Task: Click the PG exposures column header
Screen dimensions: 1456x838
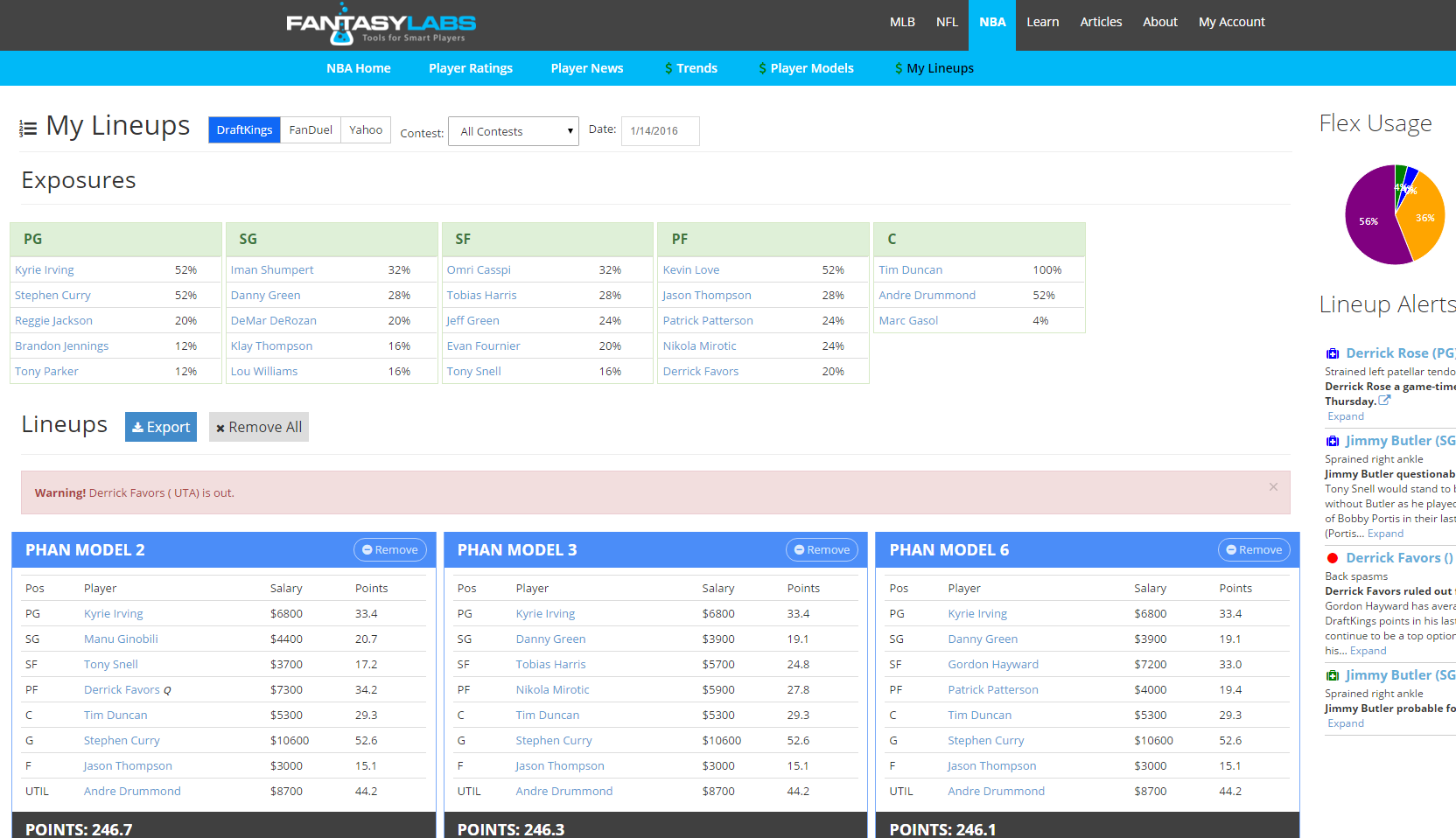Action: point(115,239)
